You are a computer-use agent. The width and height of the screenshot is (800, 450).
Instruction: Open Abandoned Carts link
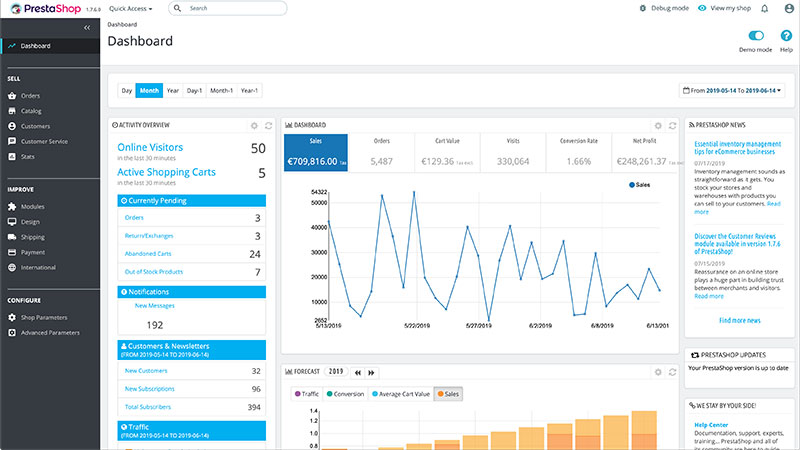148,254
